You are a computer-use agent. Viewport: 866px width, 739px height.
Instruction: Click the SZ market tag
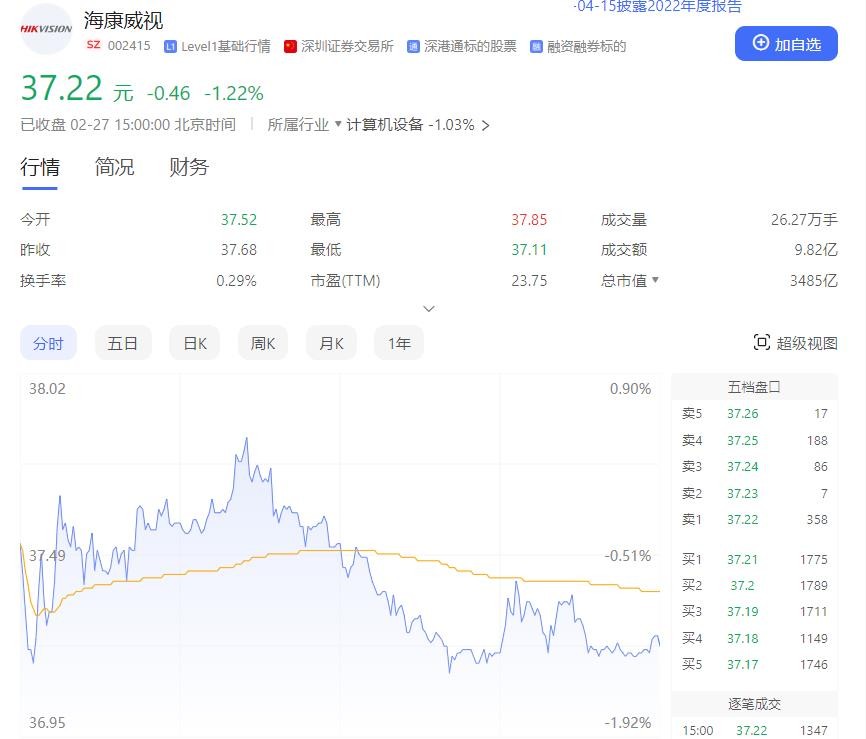click(93, 45)
